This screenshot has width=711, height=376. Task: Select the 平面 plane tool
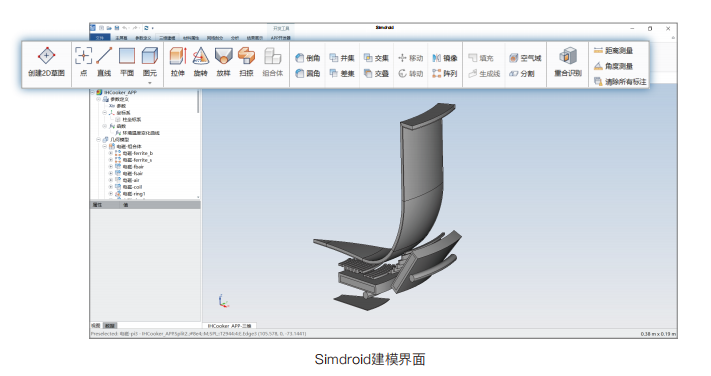click(x=127, y=62)
